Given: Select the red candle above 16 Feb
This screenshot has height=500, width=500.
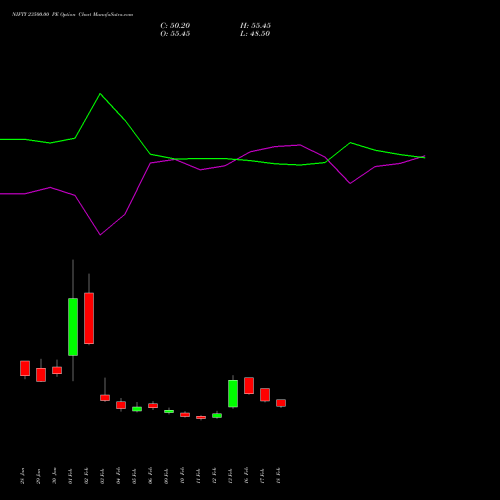Looking at the screenshot, I should click(x=249, y=385).
